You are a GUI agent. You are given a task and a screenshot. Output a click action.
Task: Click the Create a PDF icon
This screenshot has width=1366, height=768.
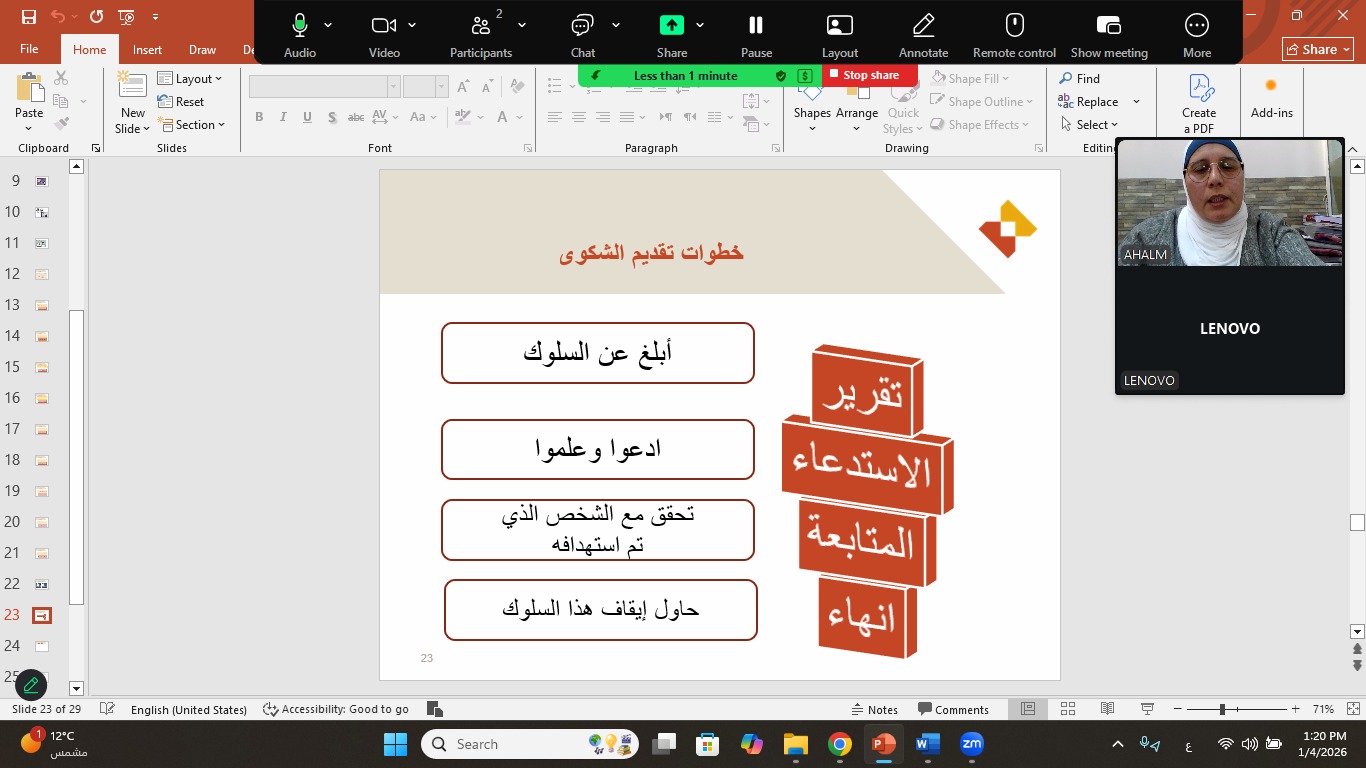coord(1198,90)
